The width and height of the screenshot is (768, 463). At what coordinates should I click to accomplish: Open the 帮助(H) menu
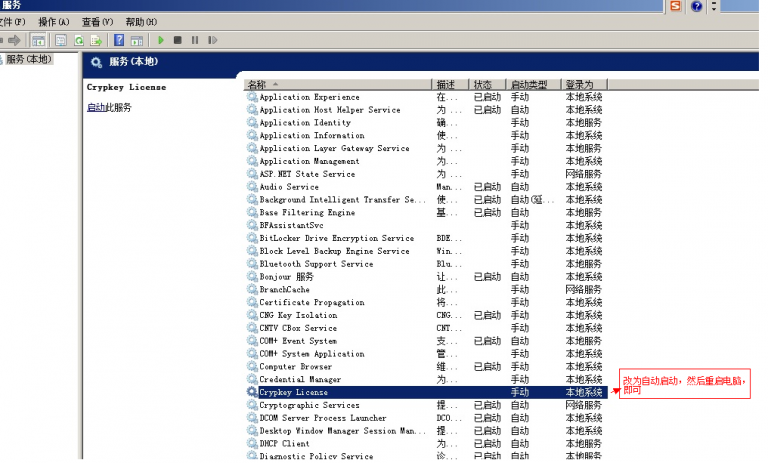pos(141,22)
